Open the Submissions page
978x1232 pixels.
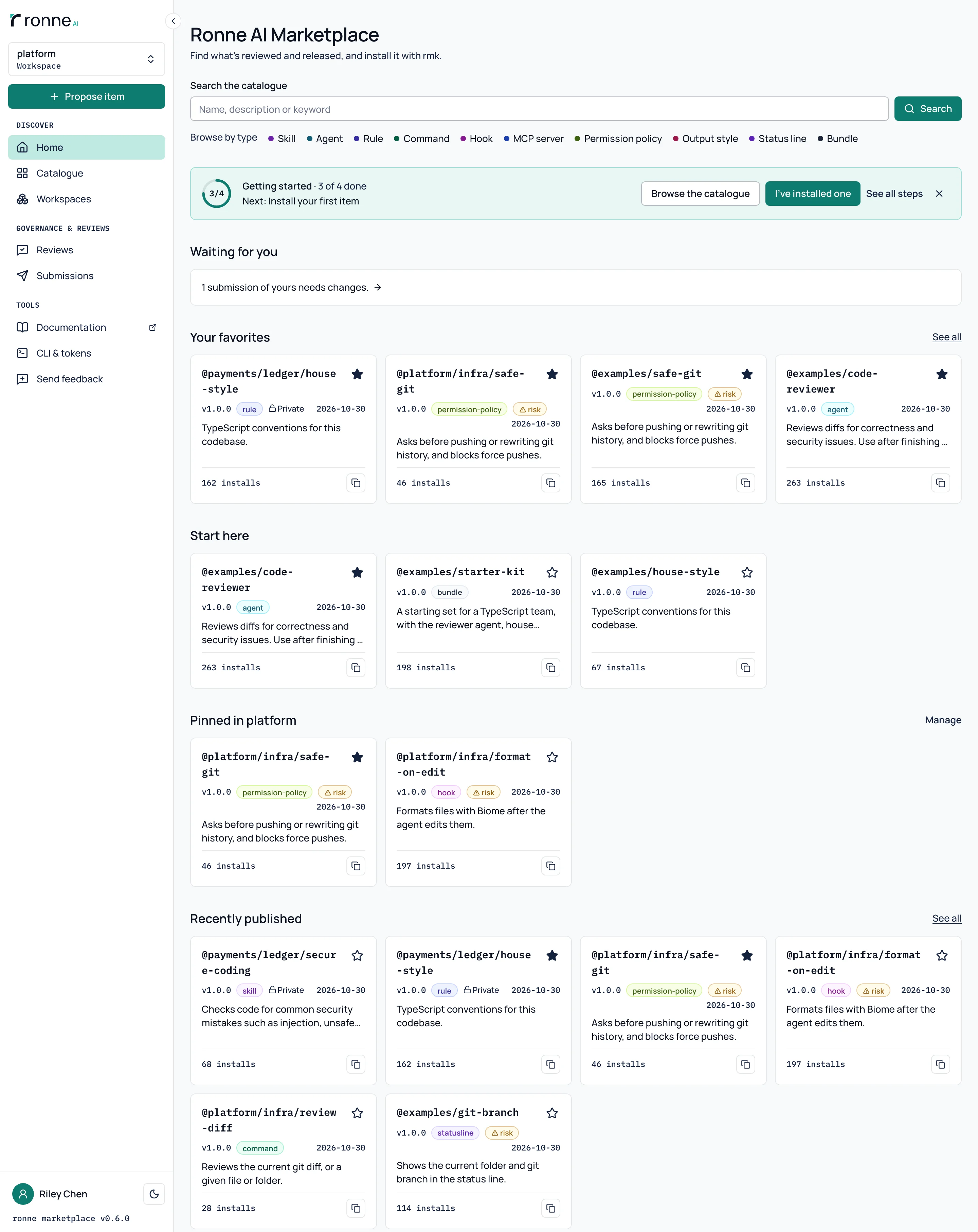(x=86, y=275)
